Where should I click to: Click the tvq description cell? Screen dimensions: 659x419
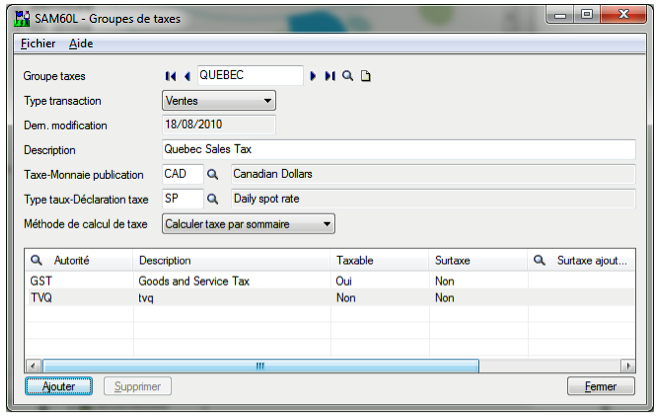[x=232, y=298]
